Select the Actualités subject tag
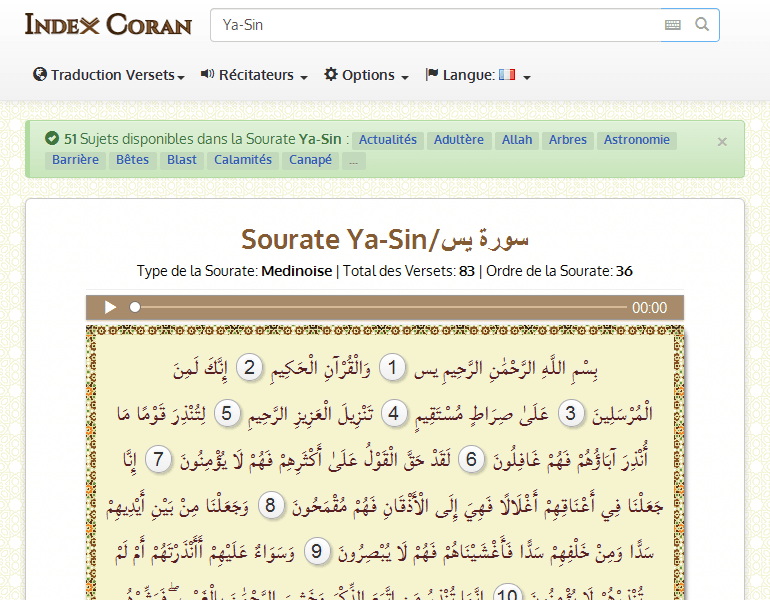This screenshot has height=600, width=770. [387, 140]
